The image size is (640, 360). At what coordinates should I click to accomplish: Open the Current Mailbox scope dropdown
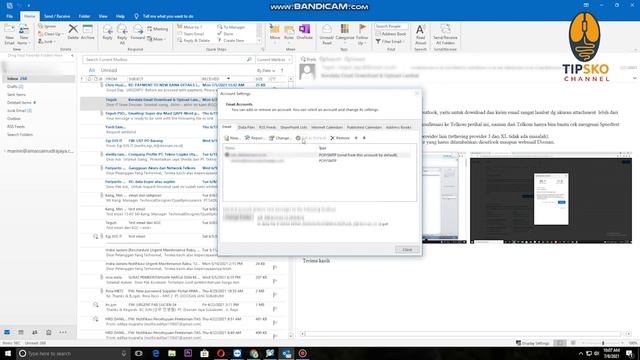point(273,60)
